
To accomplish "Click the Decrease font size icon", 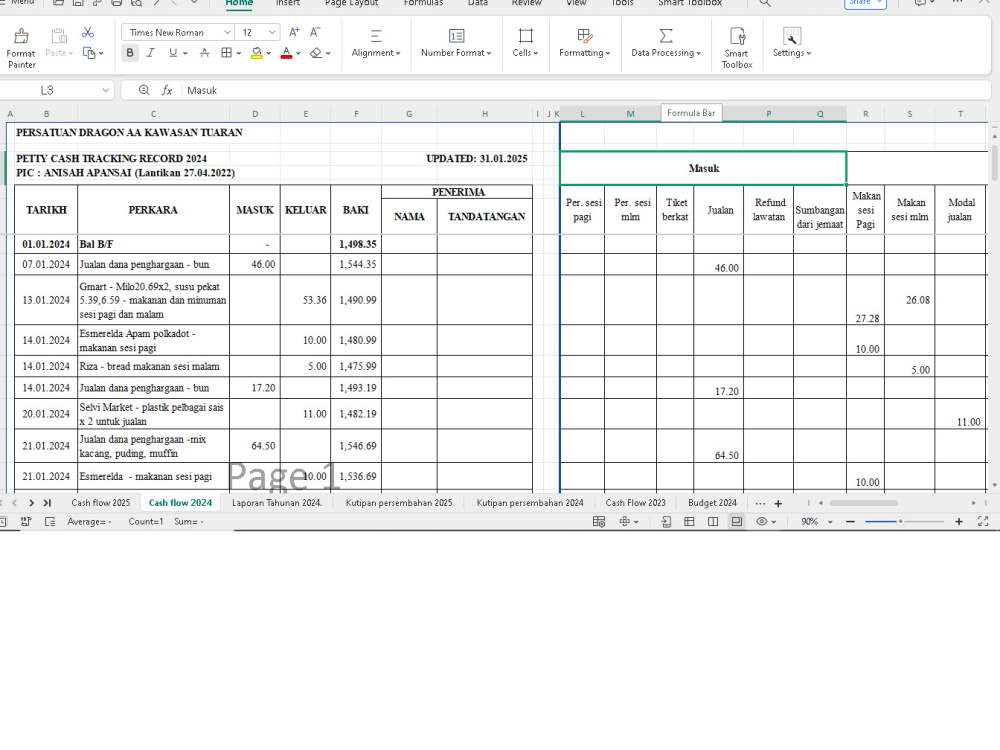I will pos(315,32).
